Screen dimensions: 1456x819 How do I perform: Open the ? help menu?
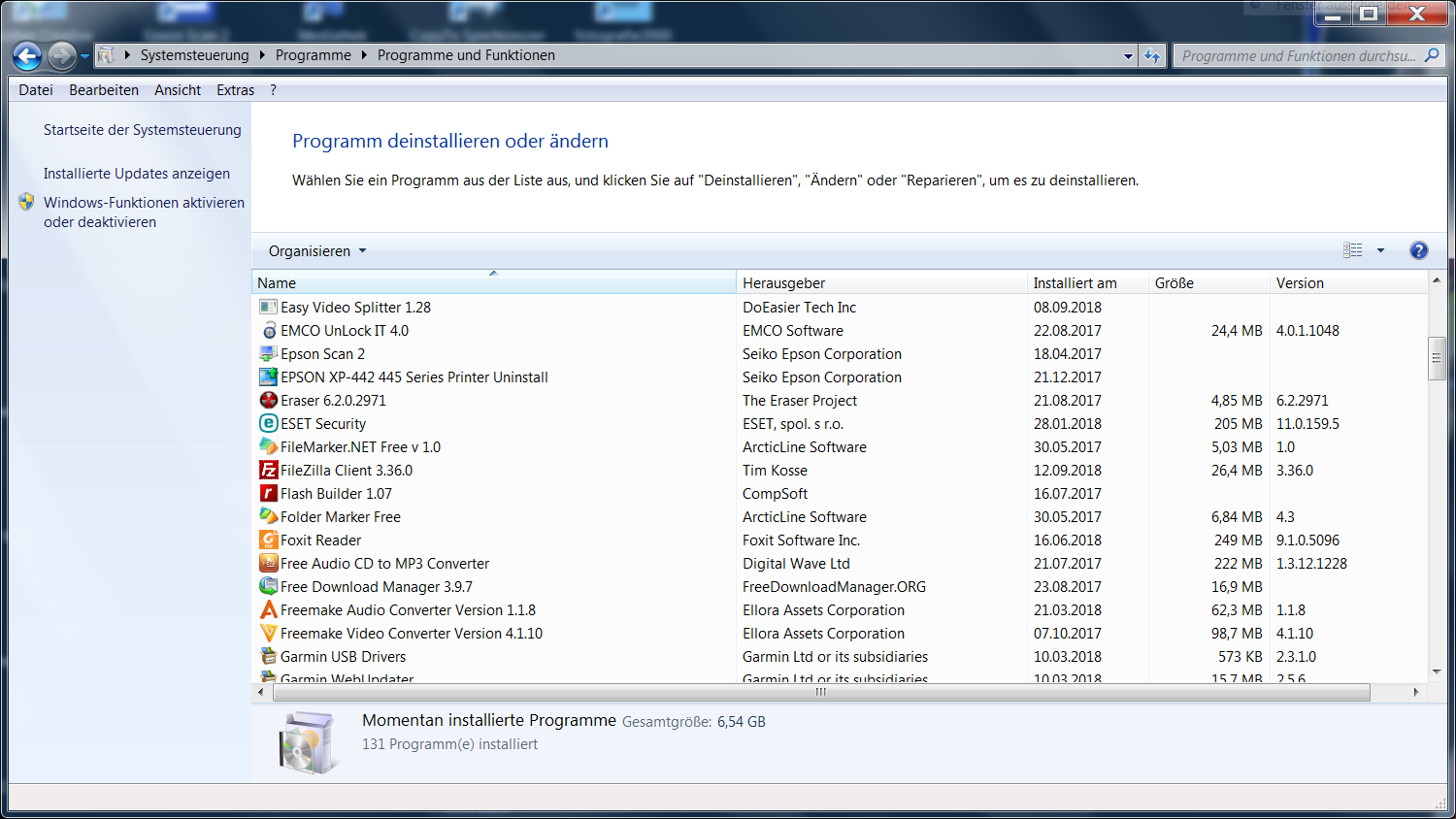click(x=273, y=90)
